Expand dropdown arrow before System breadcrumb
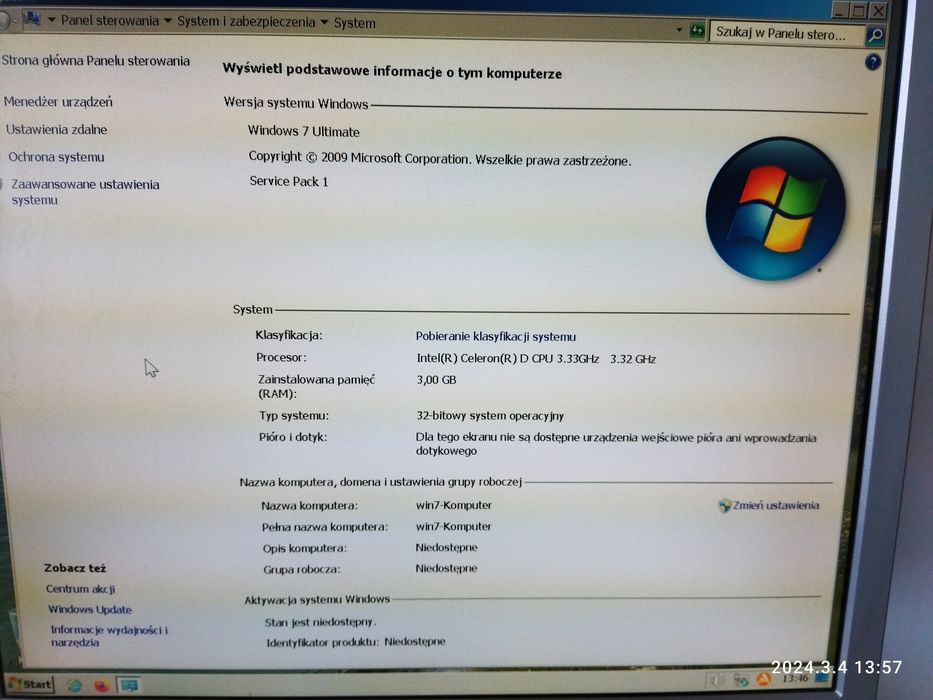This screenshot has height=700, width=933. pyautogui.click(x=324, y=23)
